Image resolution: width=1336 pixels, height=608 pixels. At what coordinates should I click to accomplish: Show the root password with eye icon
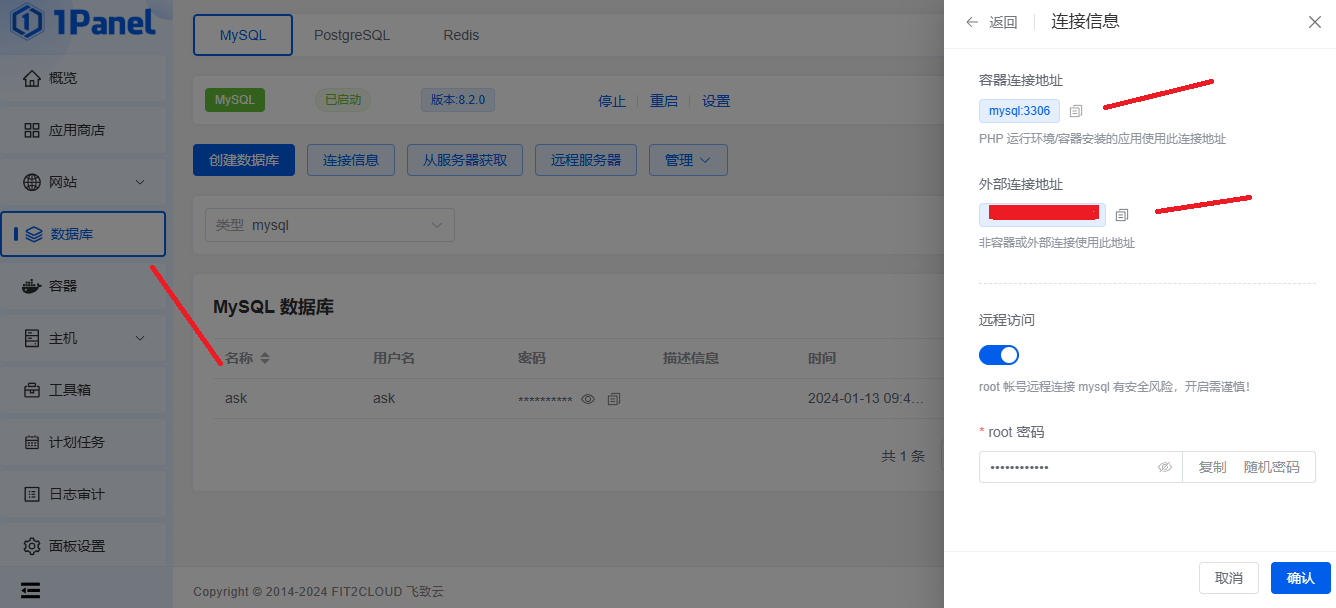click(1164, 467)
